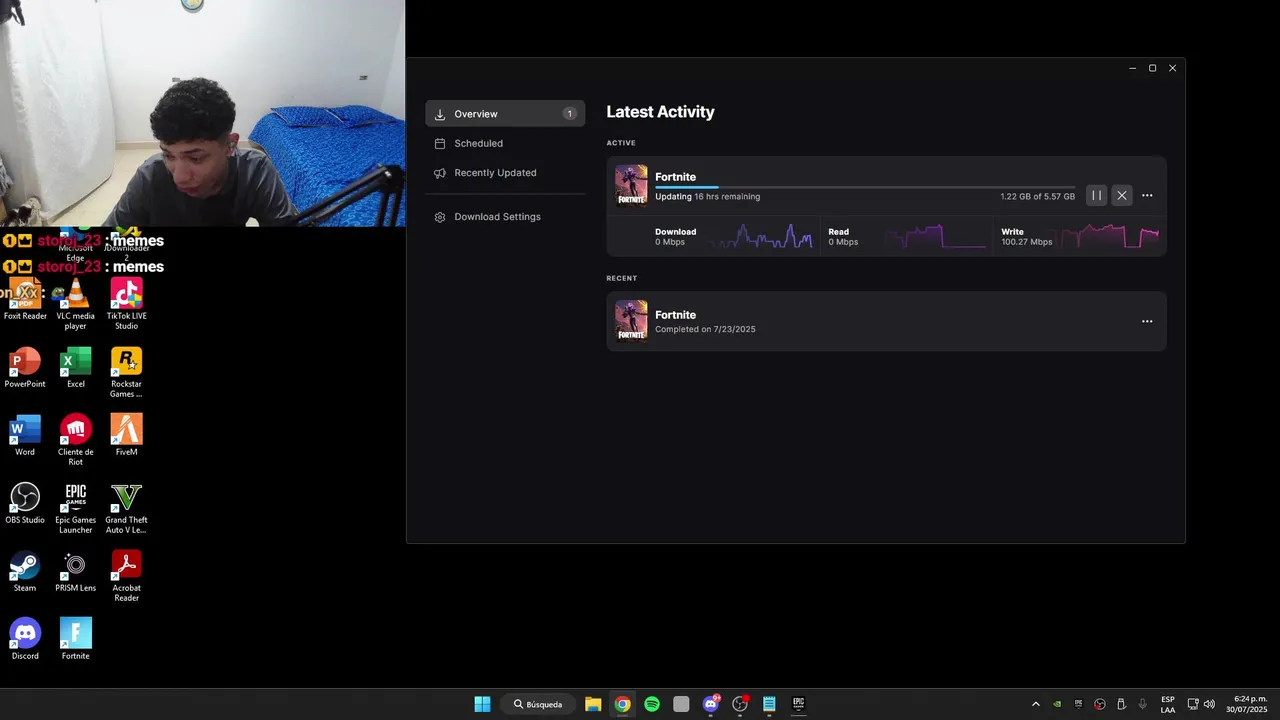The image size is (1280, 720).
Task: Open Spotify from the taskbar
Action: tap(652, 704)
